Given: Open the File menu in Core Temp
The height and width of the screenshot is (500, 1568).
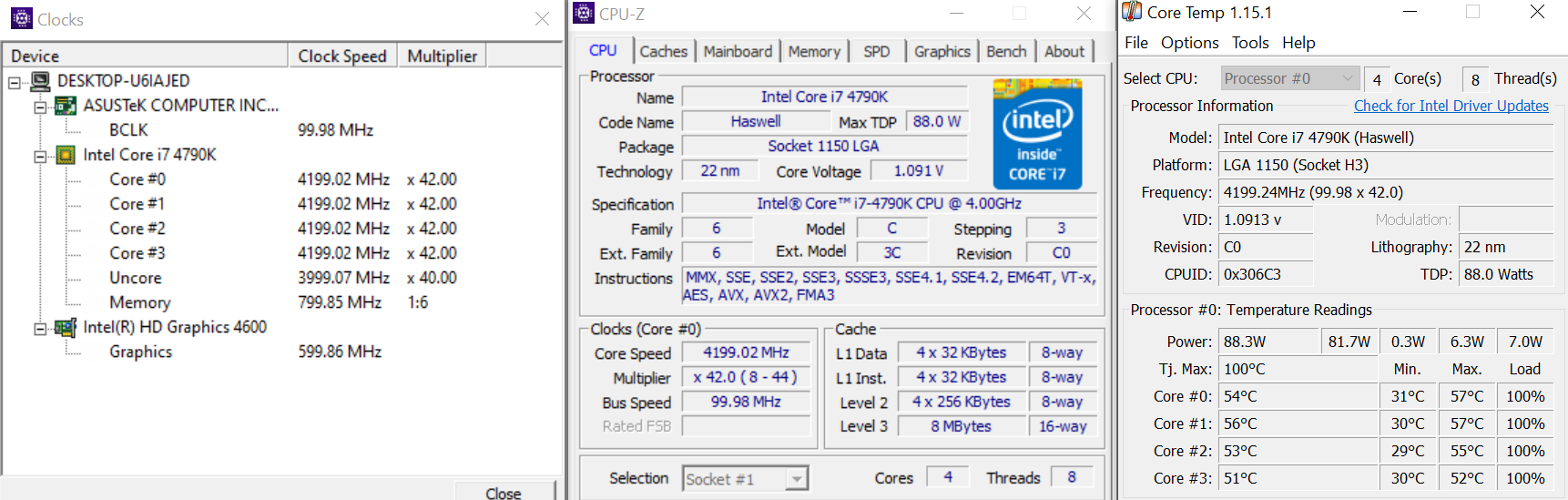Looking at the screenshot, I should (x=1136, y=43).
